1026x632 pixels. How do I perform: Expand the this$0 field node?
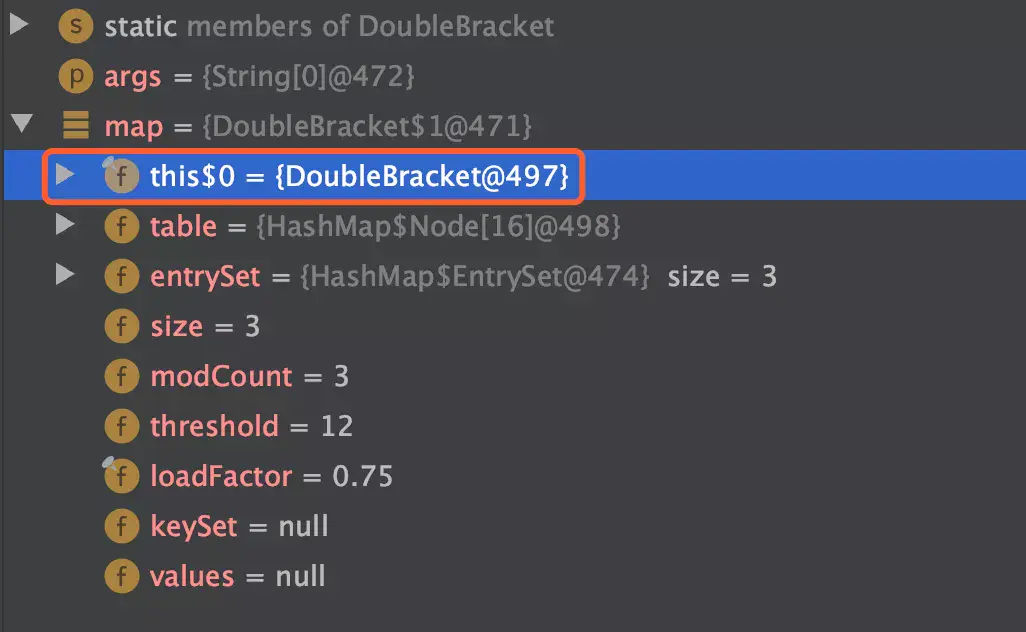click(65, 176)
